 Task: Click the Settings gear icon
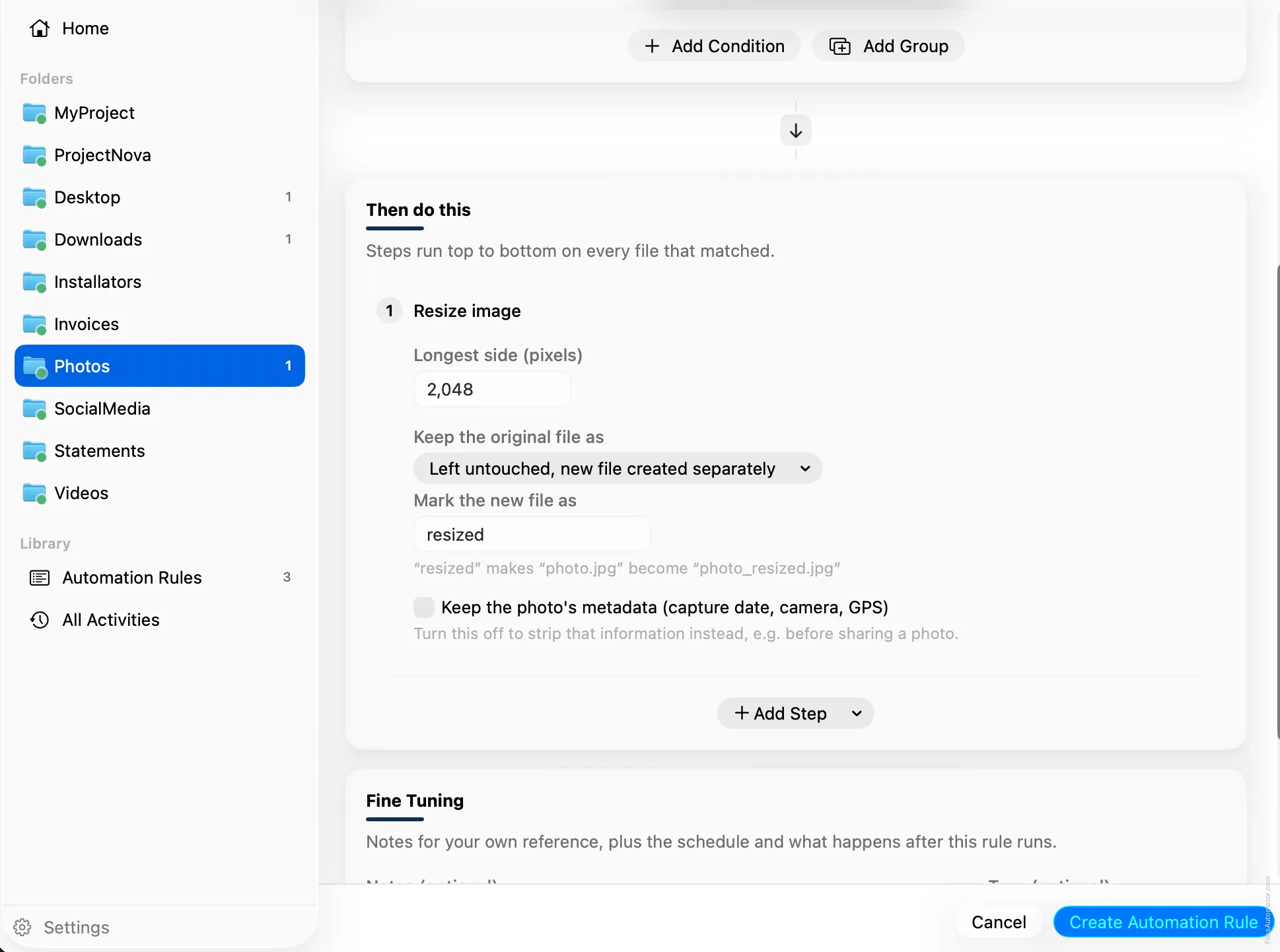click(22, 928)
